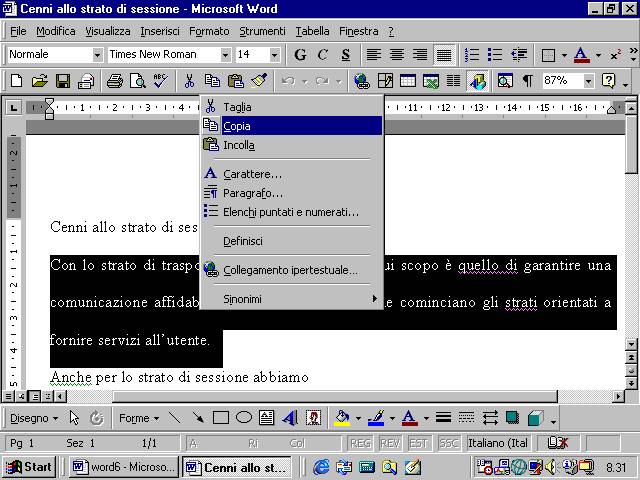Save the document with the floppy icon
Screen dimensions: 640x480
(x=63, y=81)
